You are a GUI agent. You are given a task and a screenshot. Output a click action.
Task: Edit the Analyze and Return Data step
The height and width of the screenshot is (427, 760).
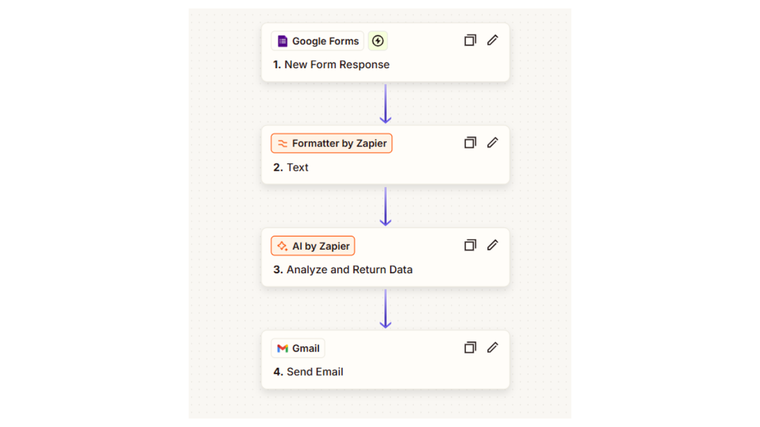tap(492, 245)
